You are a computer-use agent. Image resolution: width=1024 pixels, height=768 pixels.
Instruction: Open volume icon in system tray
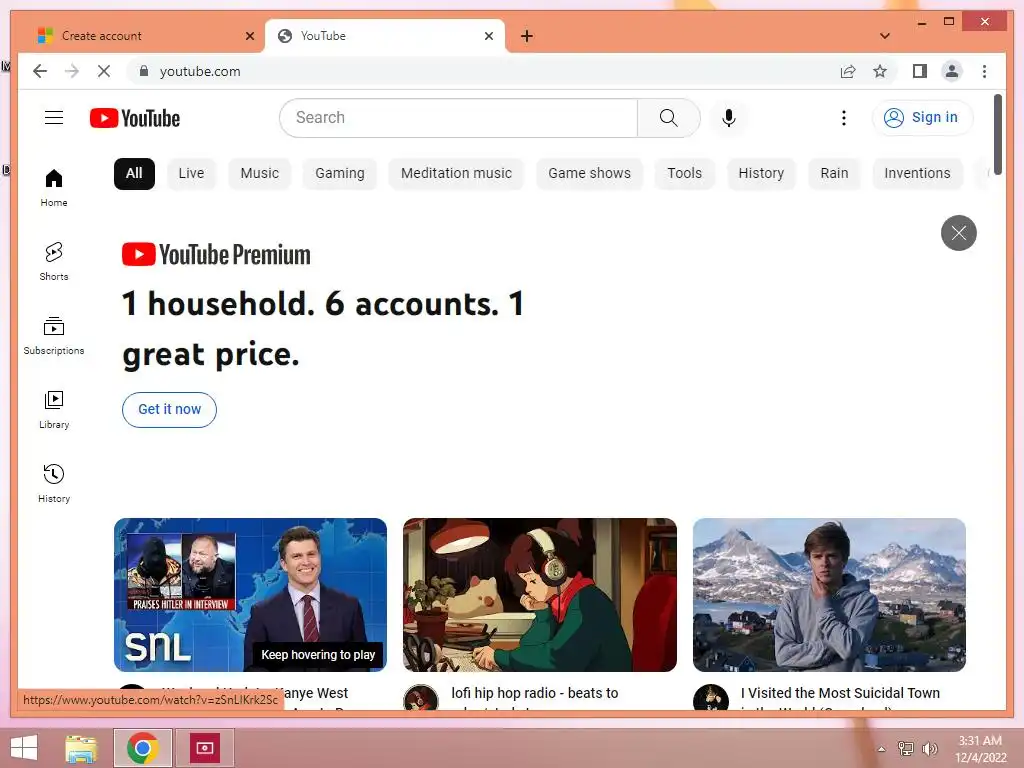pyautogui.click(x=929, y=748)
